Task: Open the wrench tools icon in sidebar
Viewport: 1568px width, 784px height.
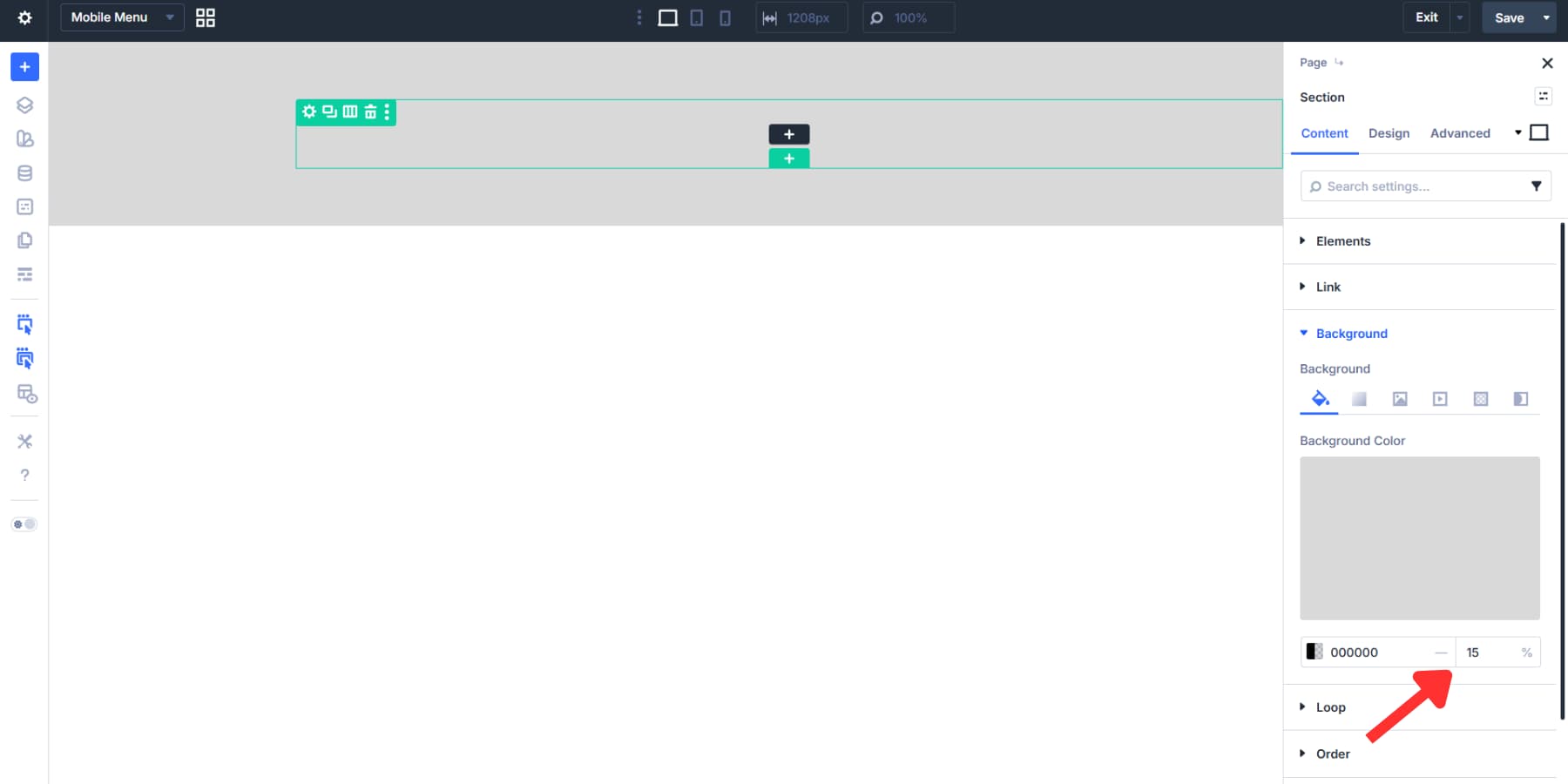Action: click(x=24, y=441)
